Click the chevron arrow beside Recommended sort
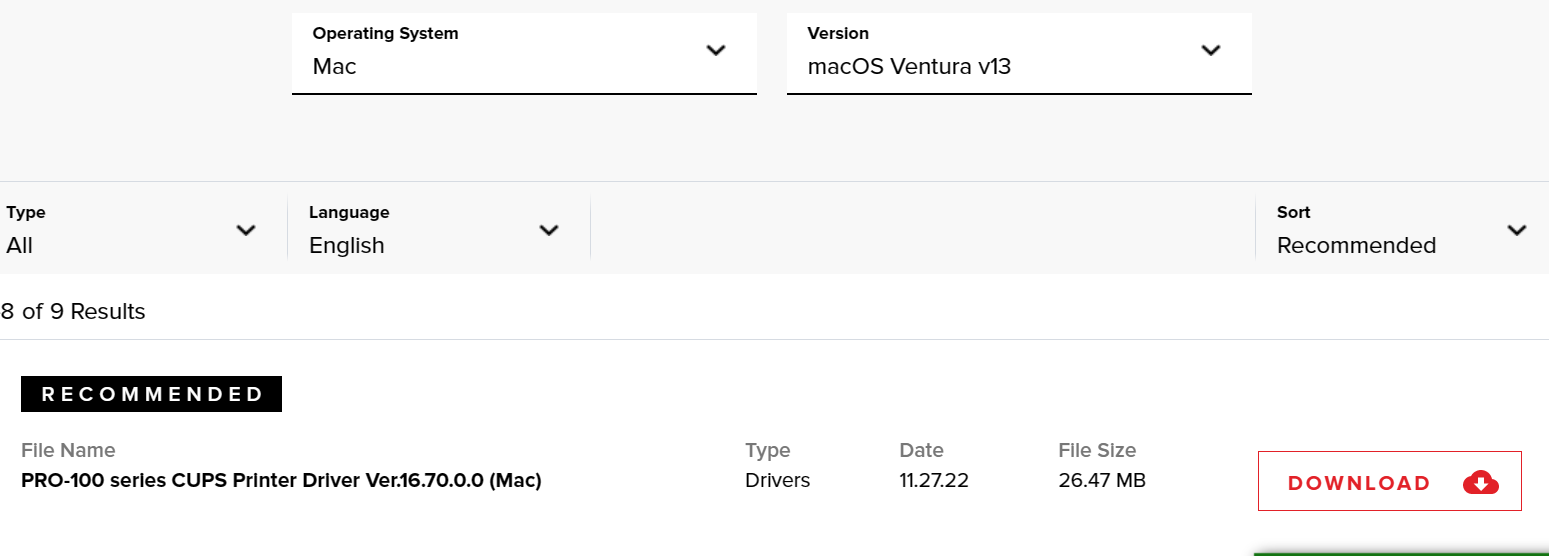The image size is (1549, 556). click(1517, 231)
